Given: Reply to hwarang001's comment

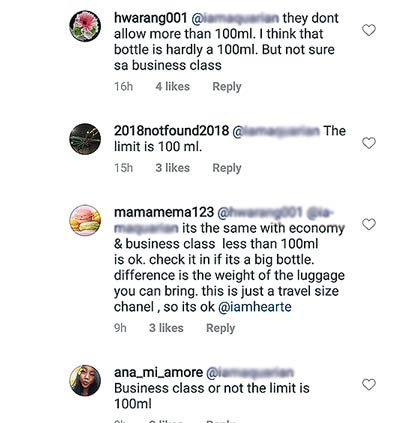Looking at the screenshot, I should coord(227,87).
